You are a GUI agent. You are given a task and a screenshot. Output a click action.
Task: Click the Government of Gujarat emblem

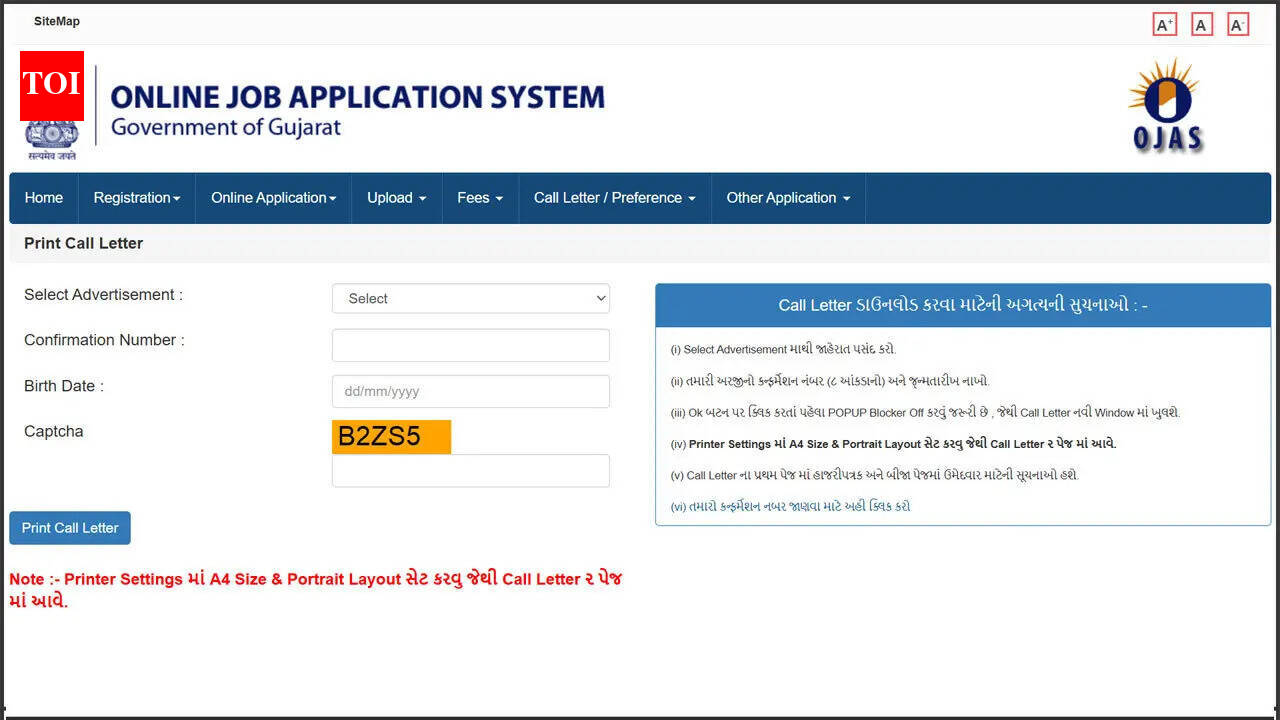(51, 135)
